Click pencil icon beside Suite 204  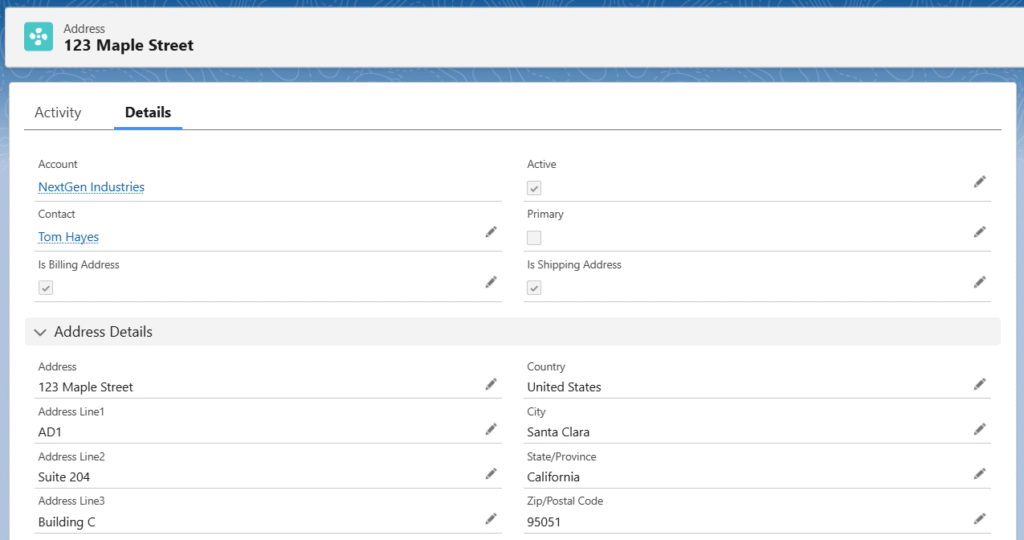tap(491, 473)
